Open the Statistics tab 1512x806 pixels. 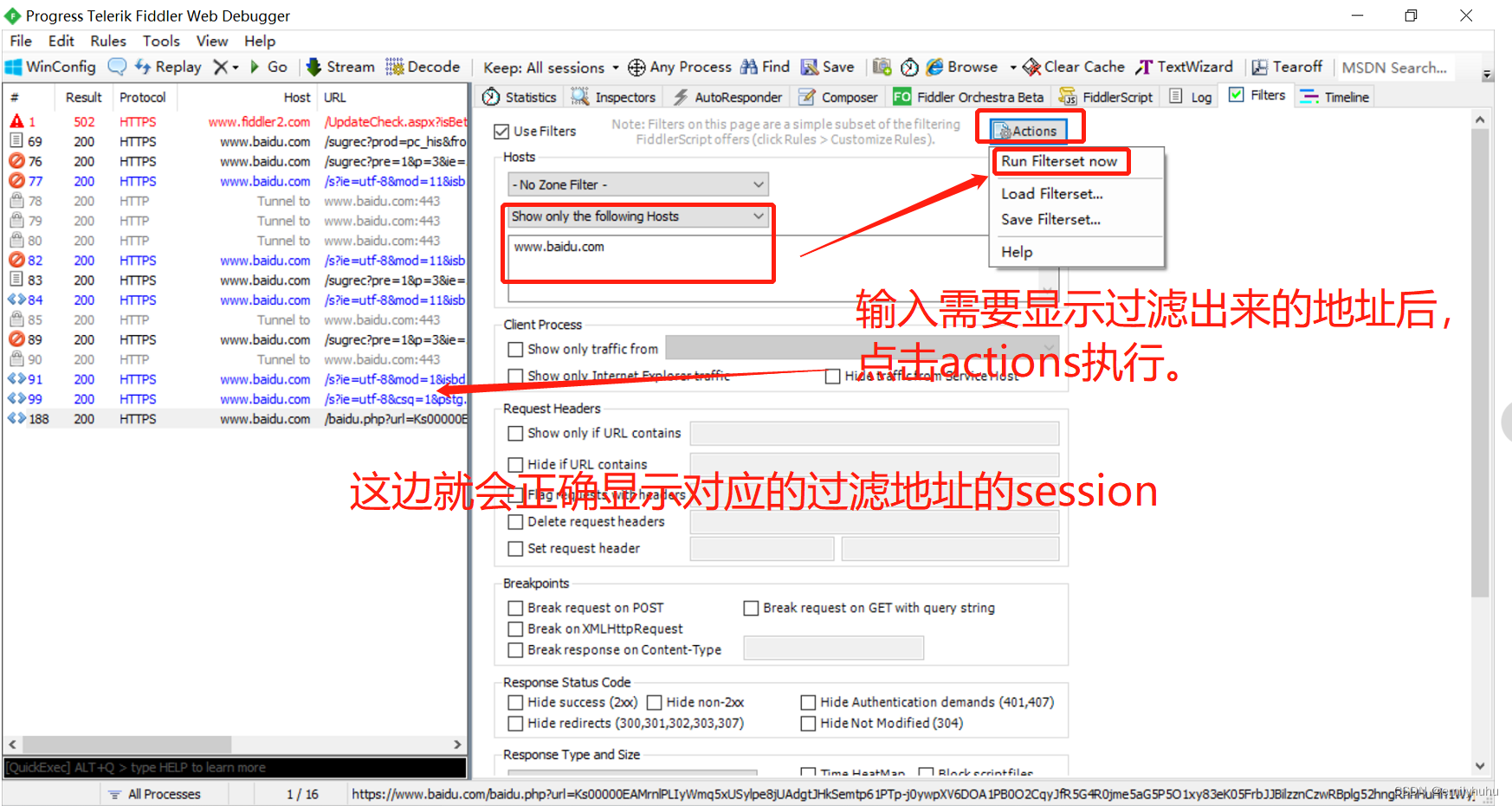coord(520,97)
